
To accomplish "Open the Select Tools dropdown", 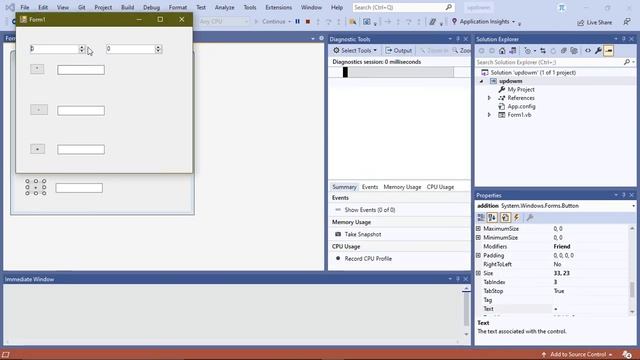I will (x=355, y=50).
